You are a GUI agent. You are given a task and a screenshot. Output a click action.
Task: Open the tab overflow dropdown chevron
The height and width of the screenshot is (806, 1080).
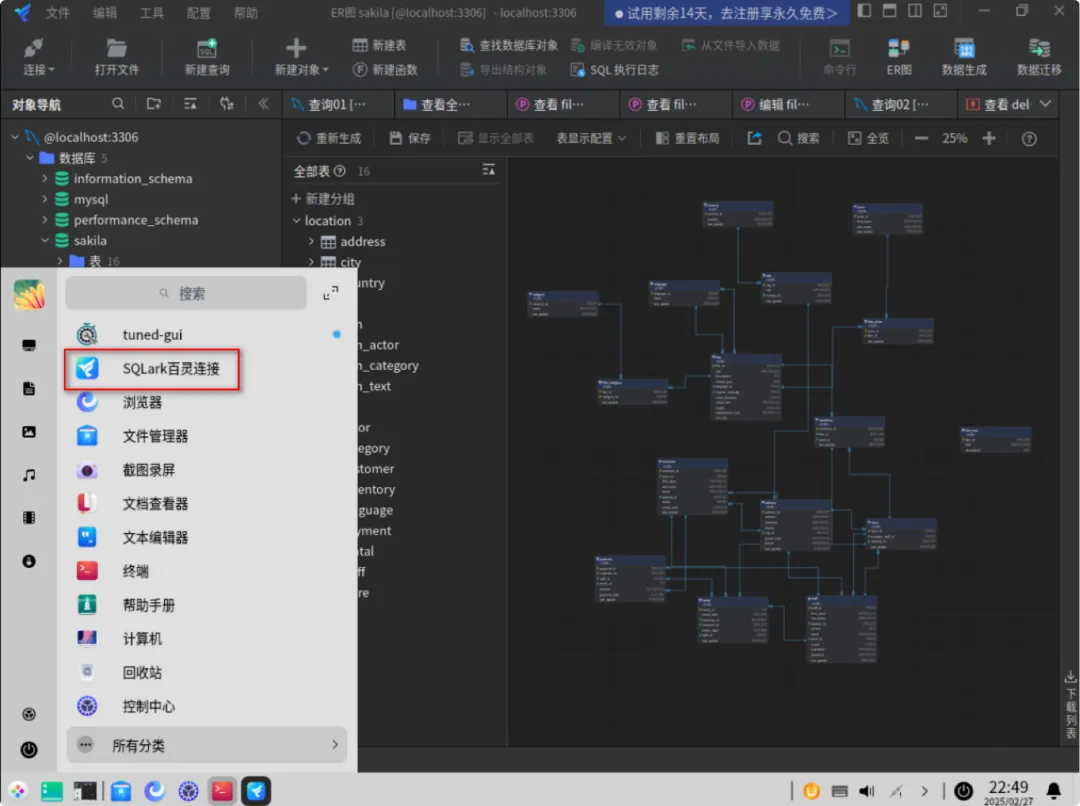(1046, 104)
